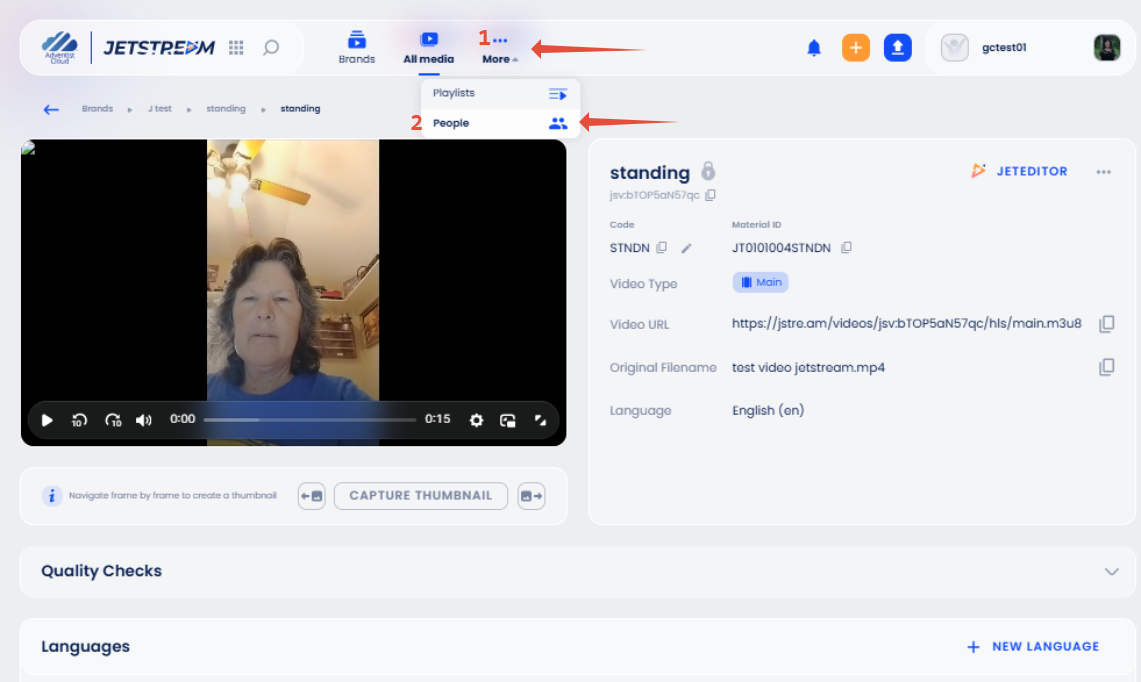Open the gctest01 account menu
1141x682 pixels.
tap(1004, 47)
